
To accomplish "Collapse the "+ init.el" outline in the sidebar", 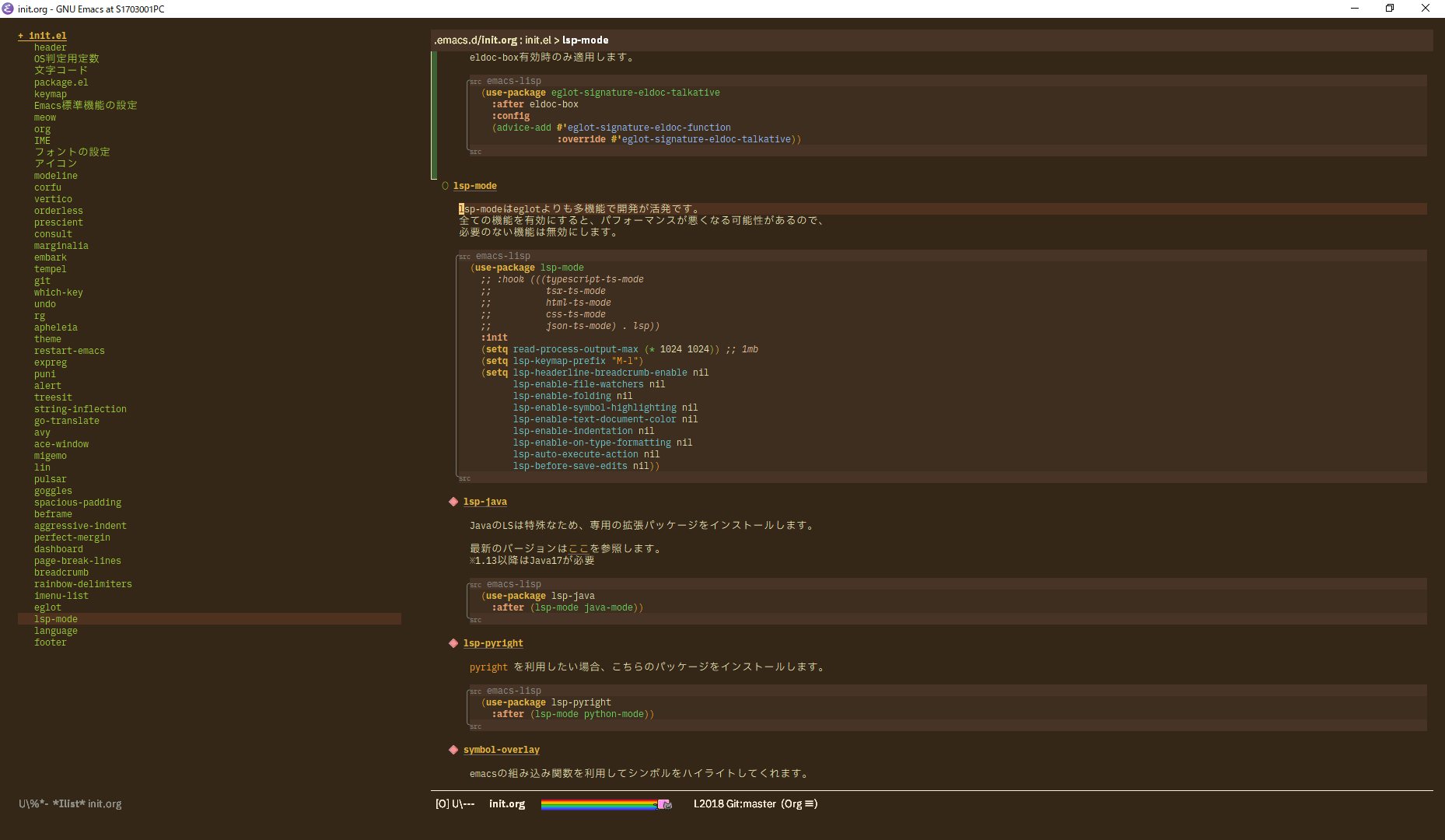I will [22, 35].
